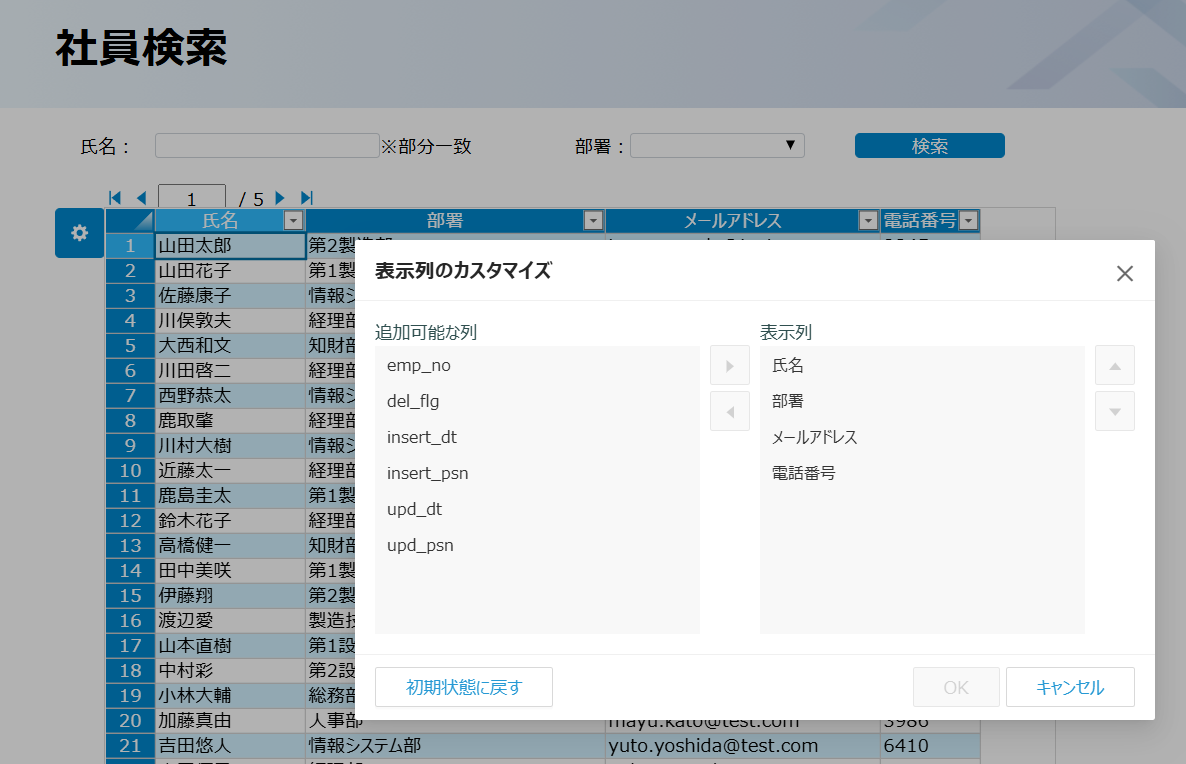Advance to the next results page
The width and height of the screenshot is (1186, 764).
coord(280,198)
